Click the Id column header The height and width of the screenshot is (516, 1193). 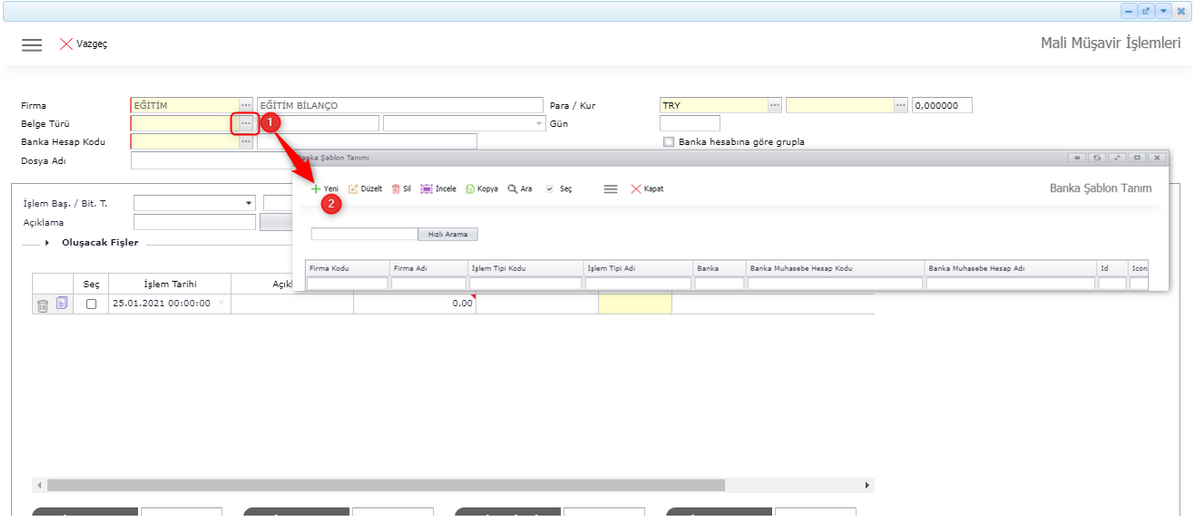coord(1112,268)
